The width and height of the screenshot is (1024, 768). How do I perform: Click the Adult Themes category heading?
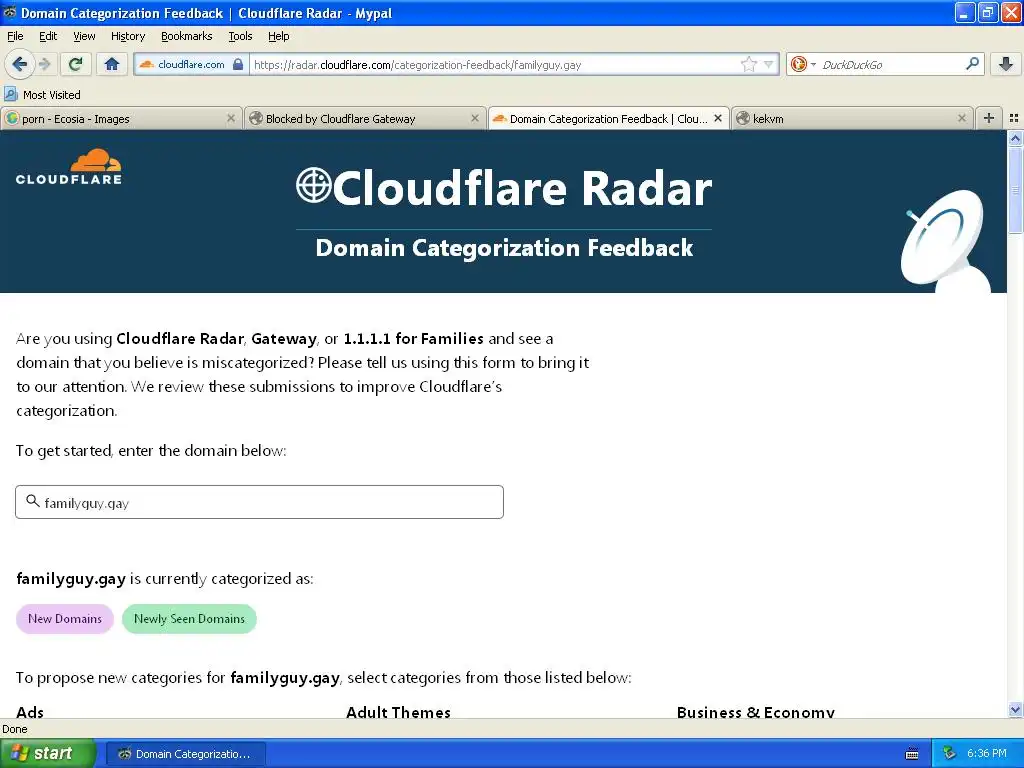point(398,712)
